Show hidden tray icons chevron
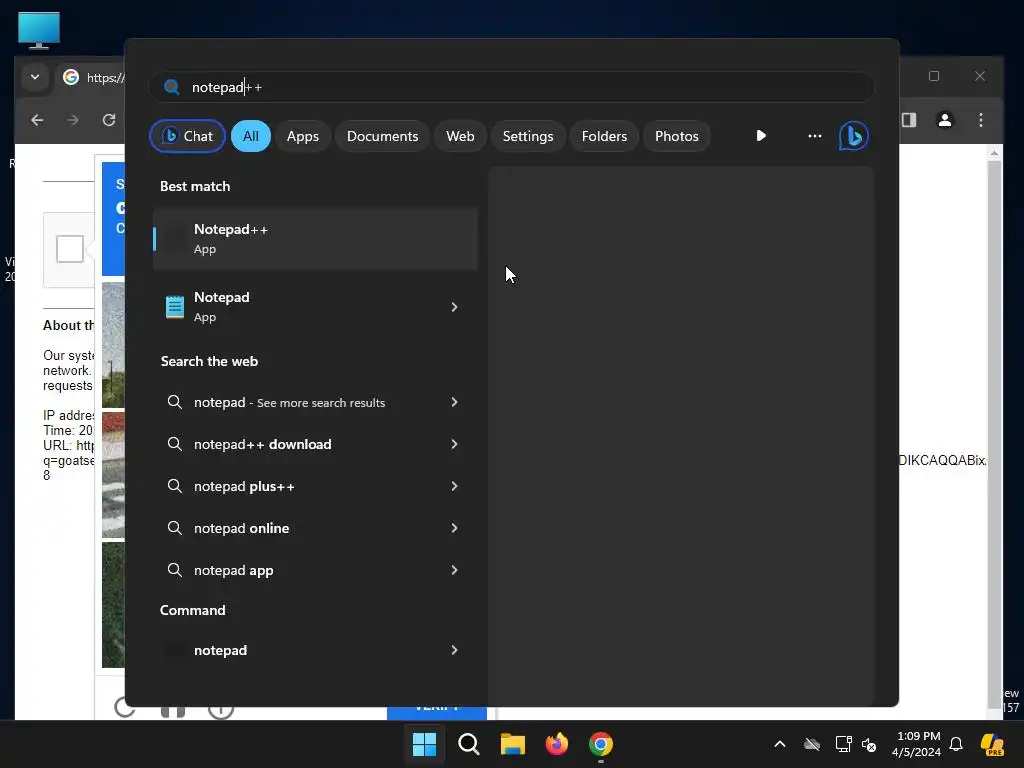The width and height of the screenshot is (1024, 768). tap(780, 744)
